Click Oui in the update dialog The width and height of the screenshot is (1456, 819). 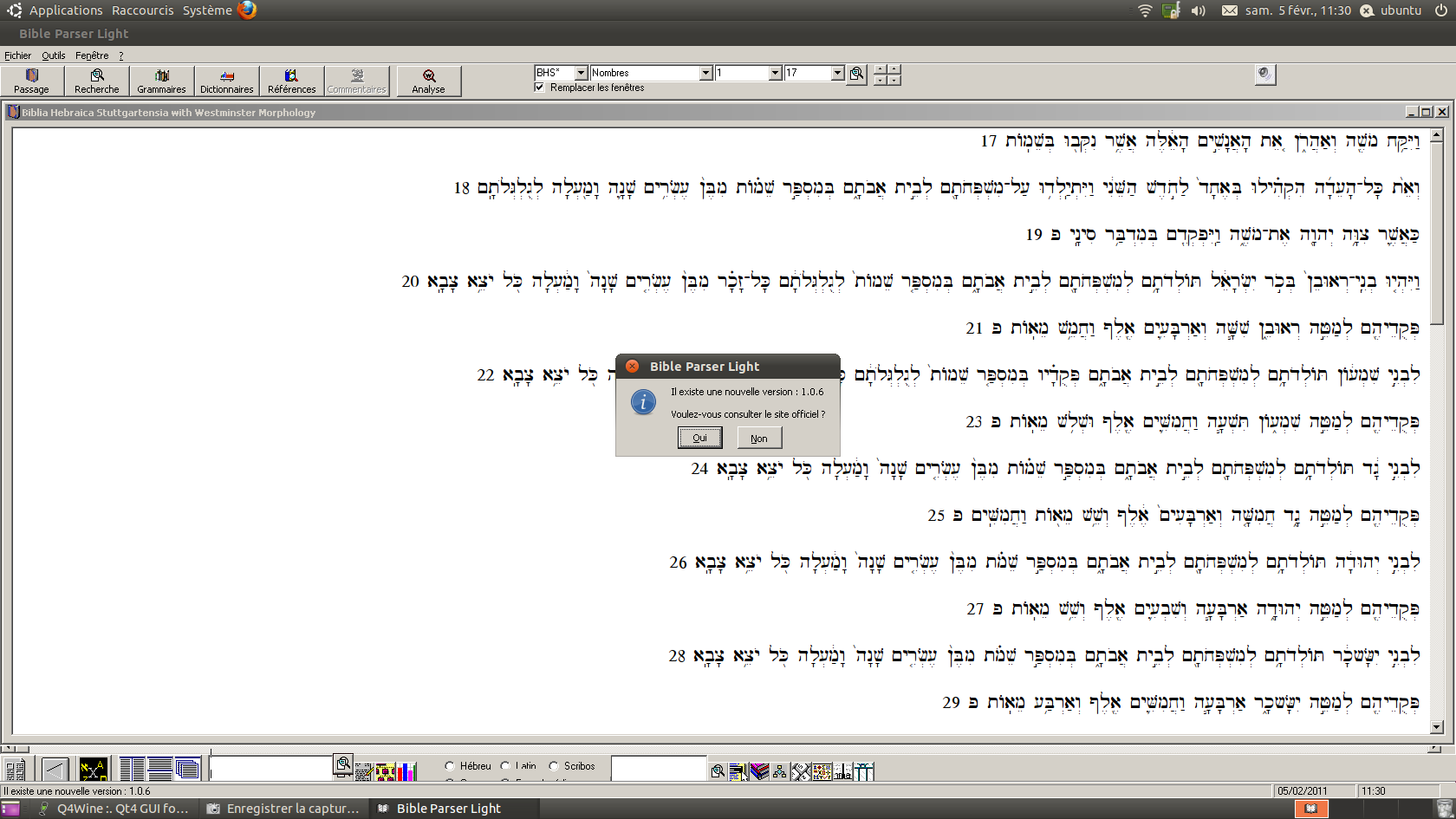coord(699,438)
